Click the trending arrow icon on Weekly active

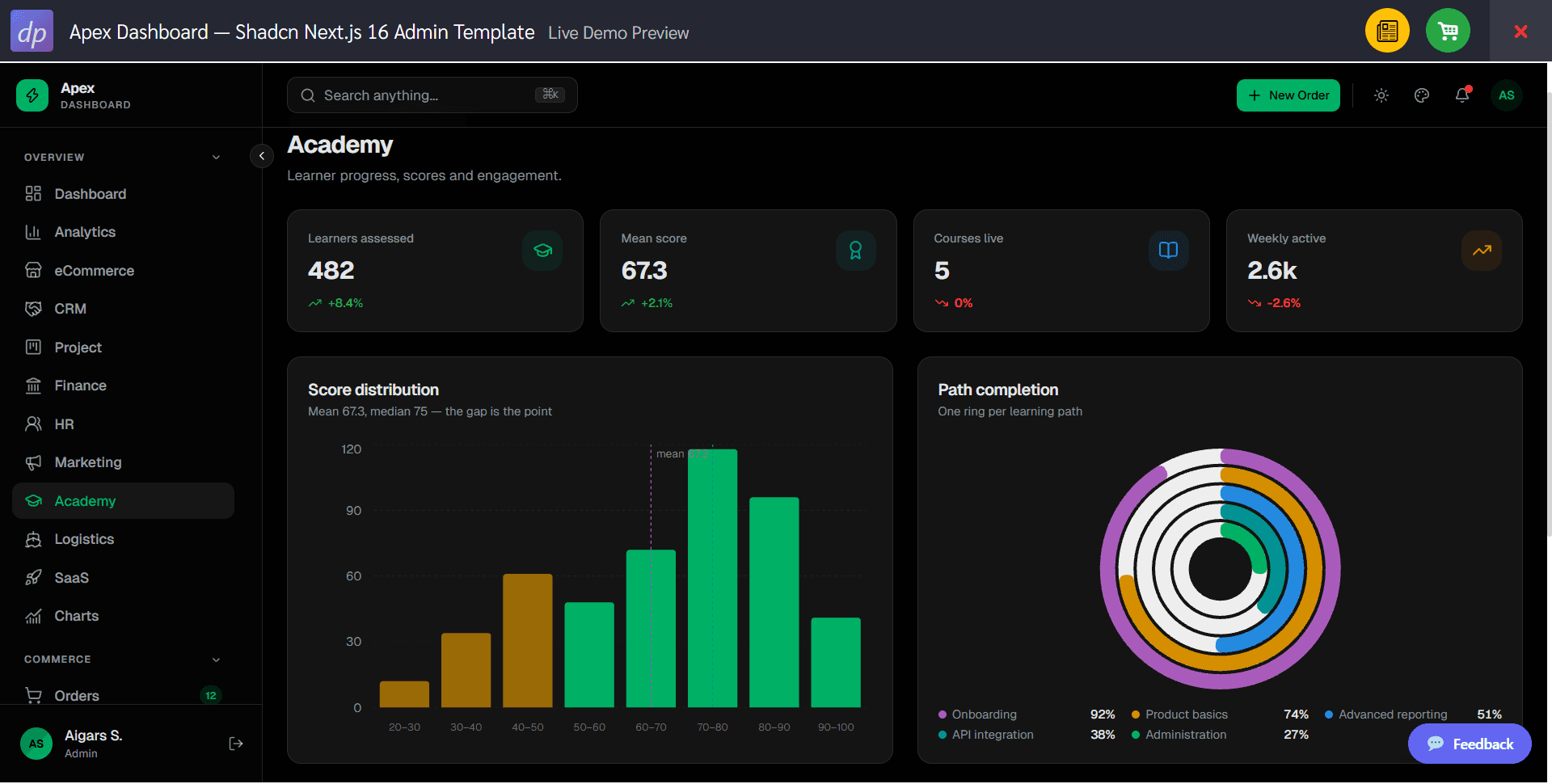click(x=1482, y=251)
